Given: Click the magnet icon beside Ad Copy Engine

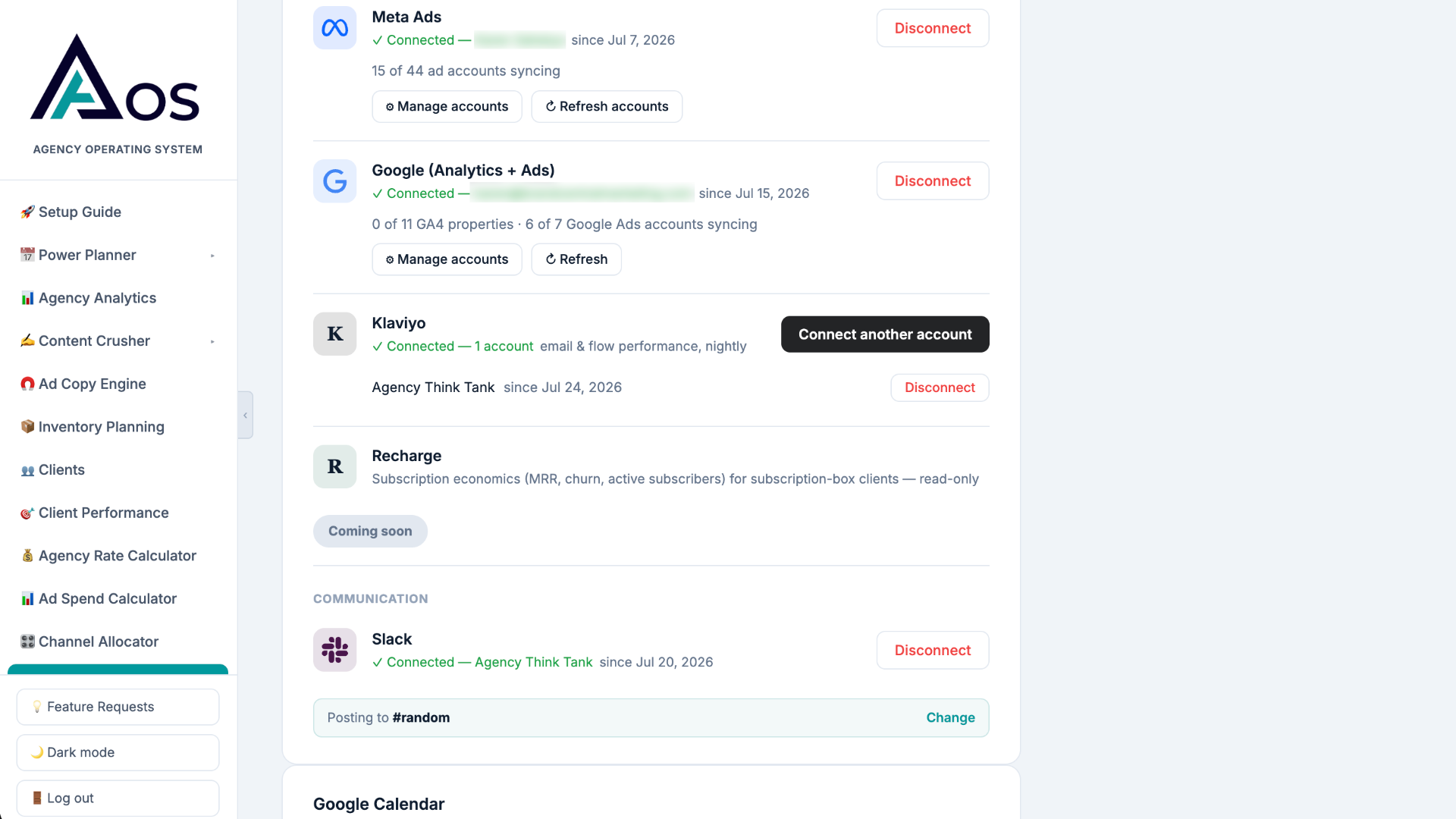Looking at the screenshot, I should pos(27,384).
